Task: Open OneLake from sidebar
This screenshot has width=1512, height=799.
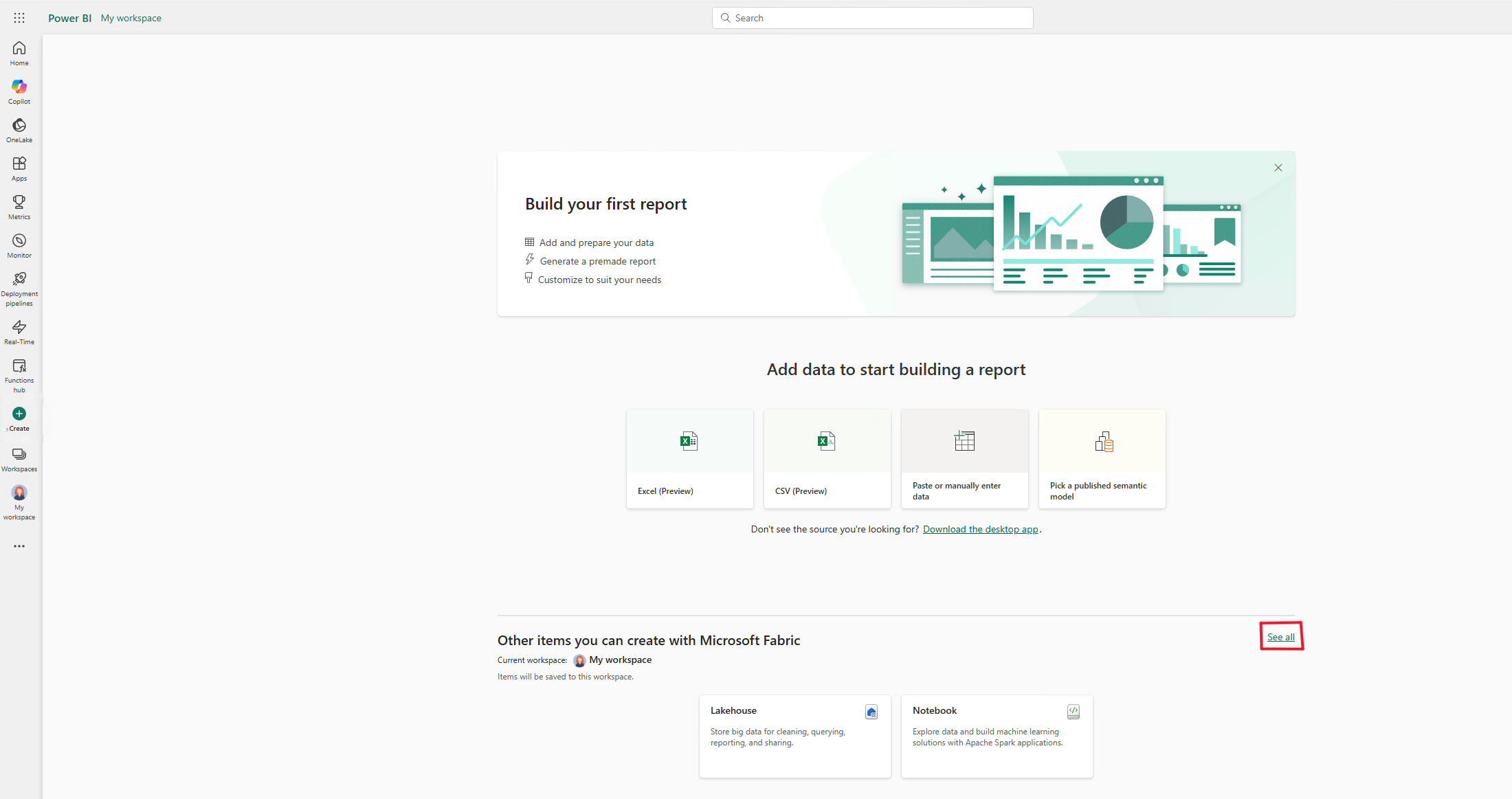Action: pos(19,130)
